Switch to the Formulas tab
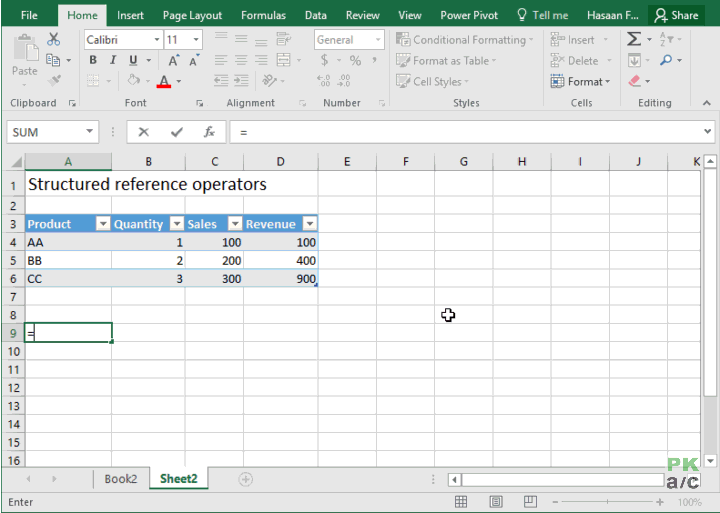Image resolution: width=720 pixels, height=513 pixels. point(264,15)
